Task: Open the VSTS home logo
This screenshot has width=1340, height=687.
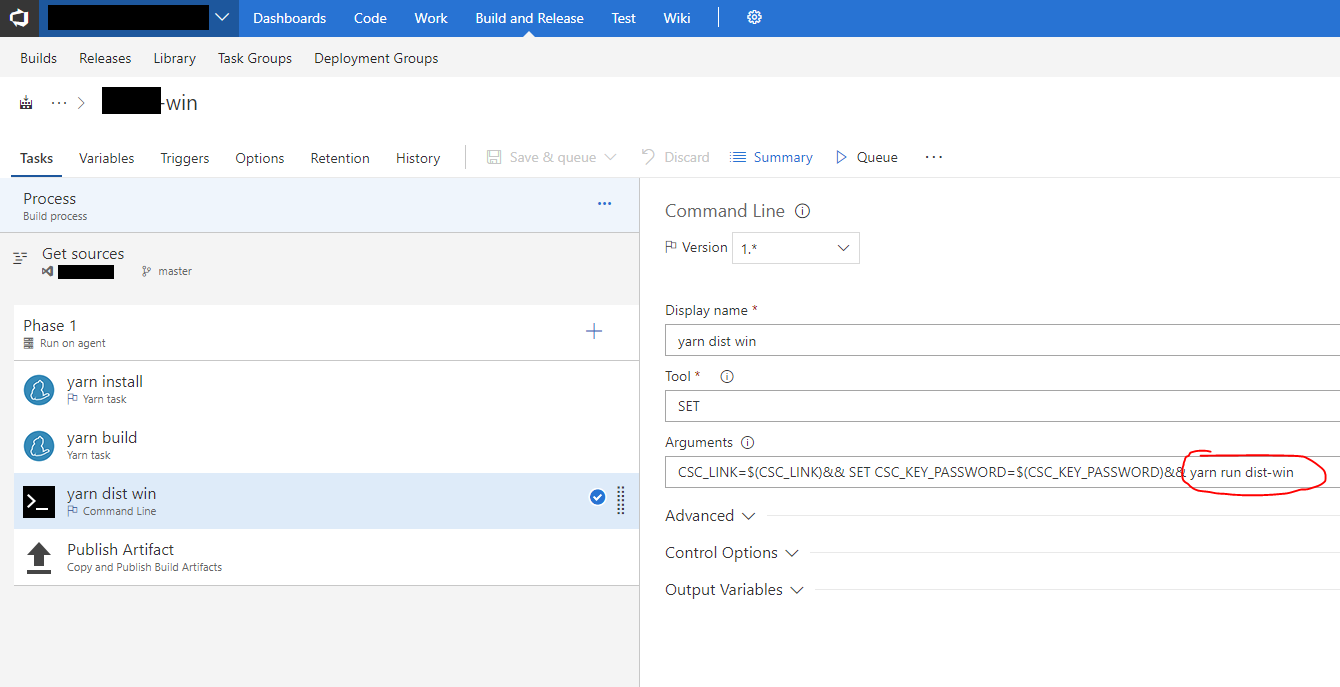Action: (18, 18)
